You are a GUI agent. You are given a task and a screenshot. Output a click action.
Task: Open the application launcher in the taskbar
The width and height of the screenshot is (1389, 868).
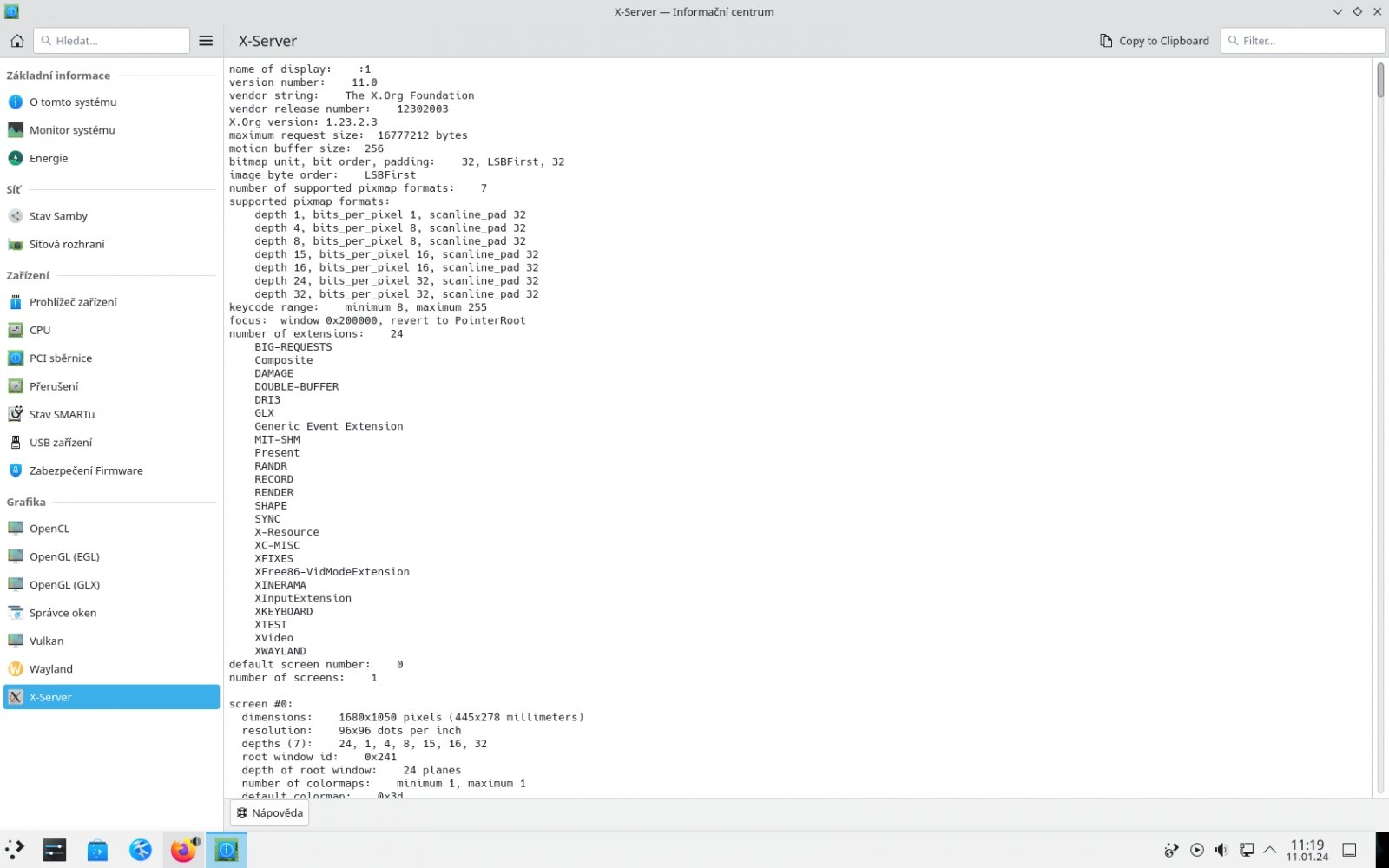point(16,850)
